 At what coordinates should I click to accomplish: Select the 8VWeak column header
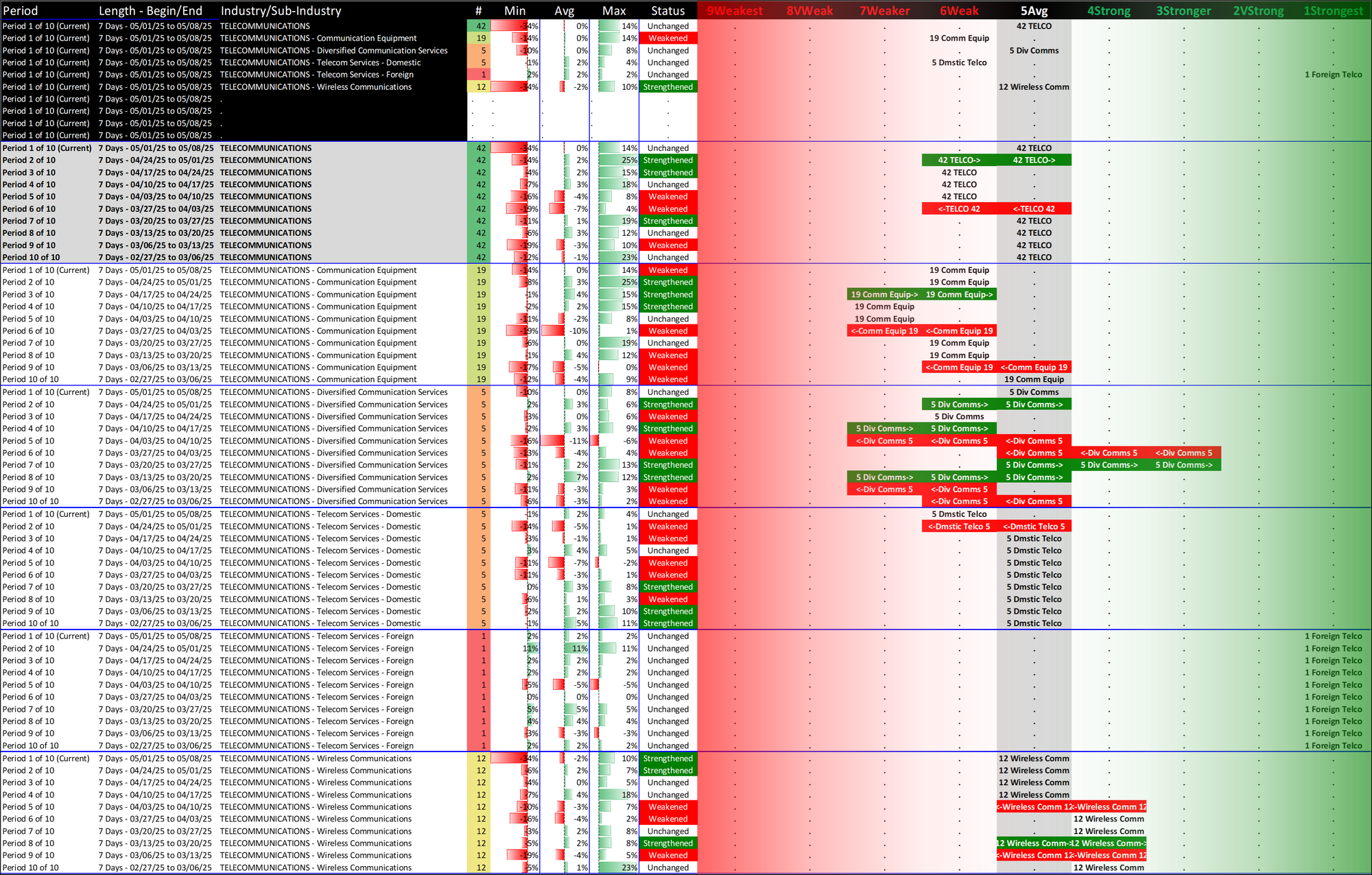point(809,11)
